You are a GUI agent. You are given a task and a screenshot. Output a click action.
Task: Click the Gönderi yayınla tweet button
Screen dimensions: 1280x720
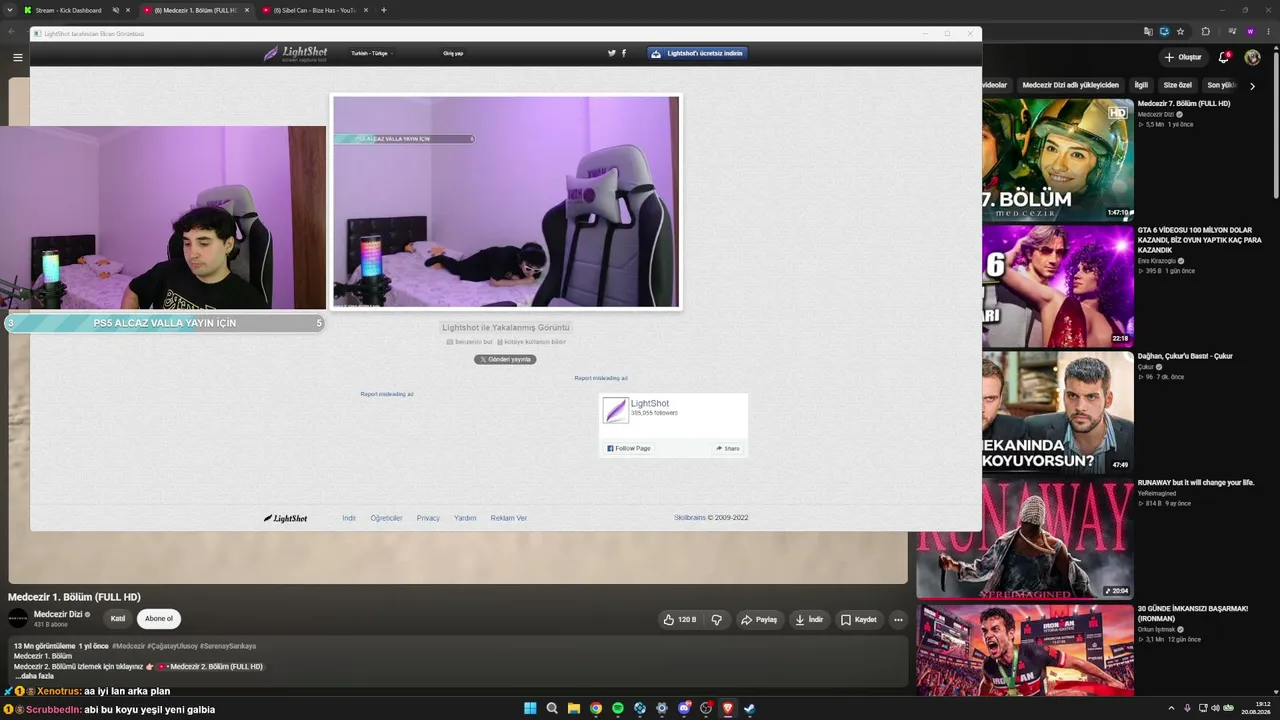pos(505,359)
